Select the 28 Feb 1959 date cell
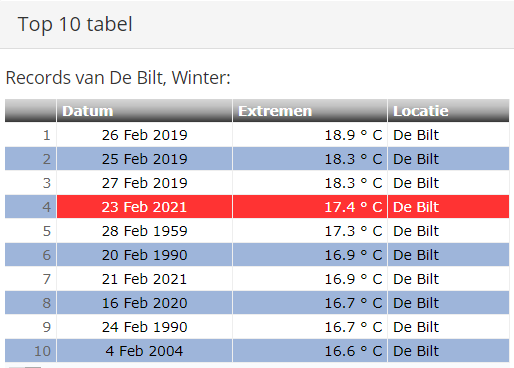Screen dimensions: 514x368 144,231
